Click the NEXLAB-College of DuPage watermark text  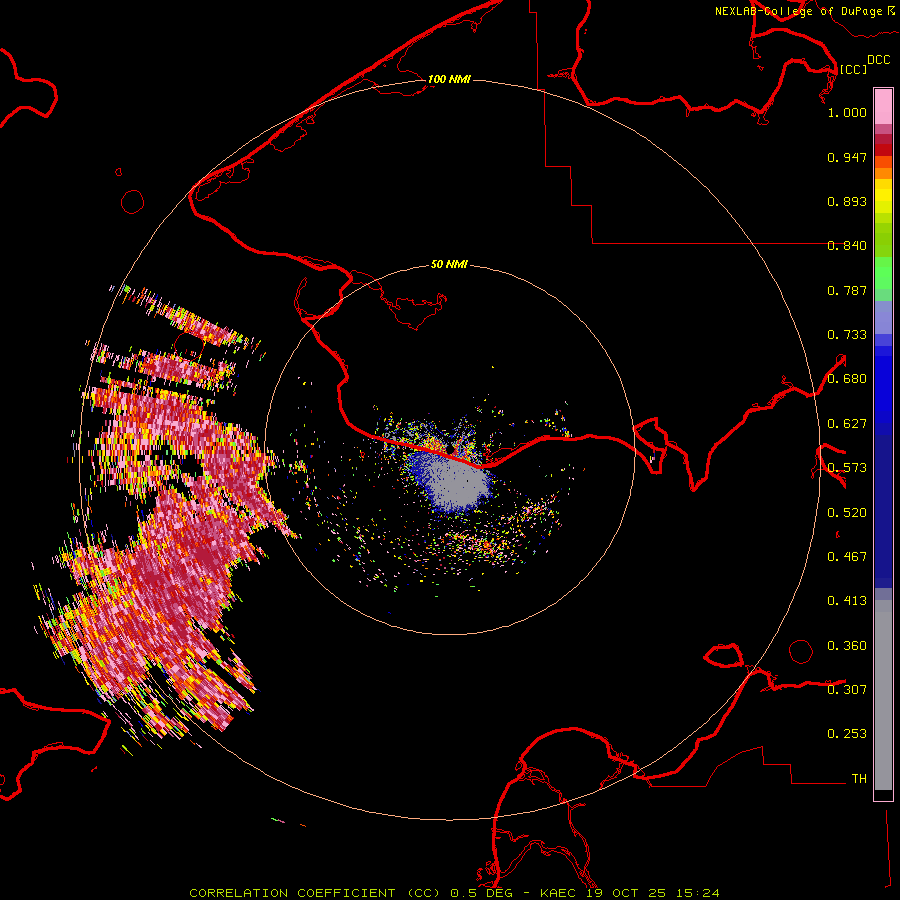(798, 11)
